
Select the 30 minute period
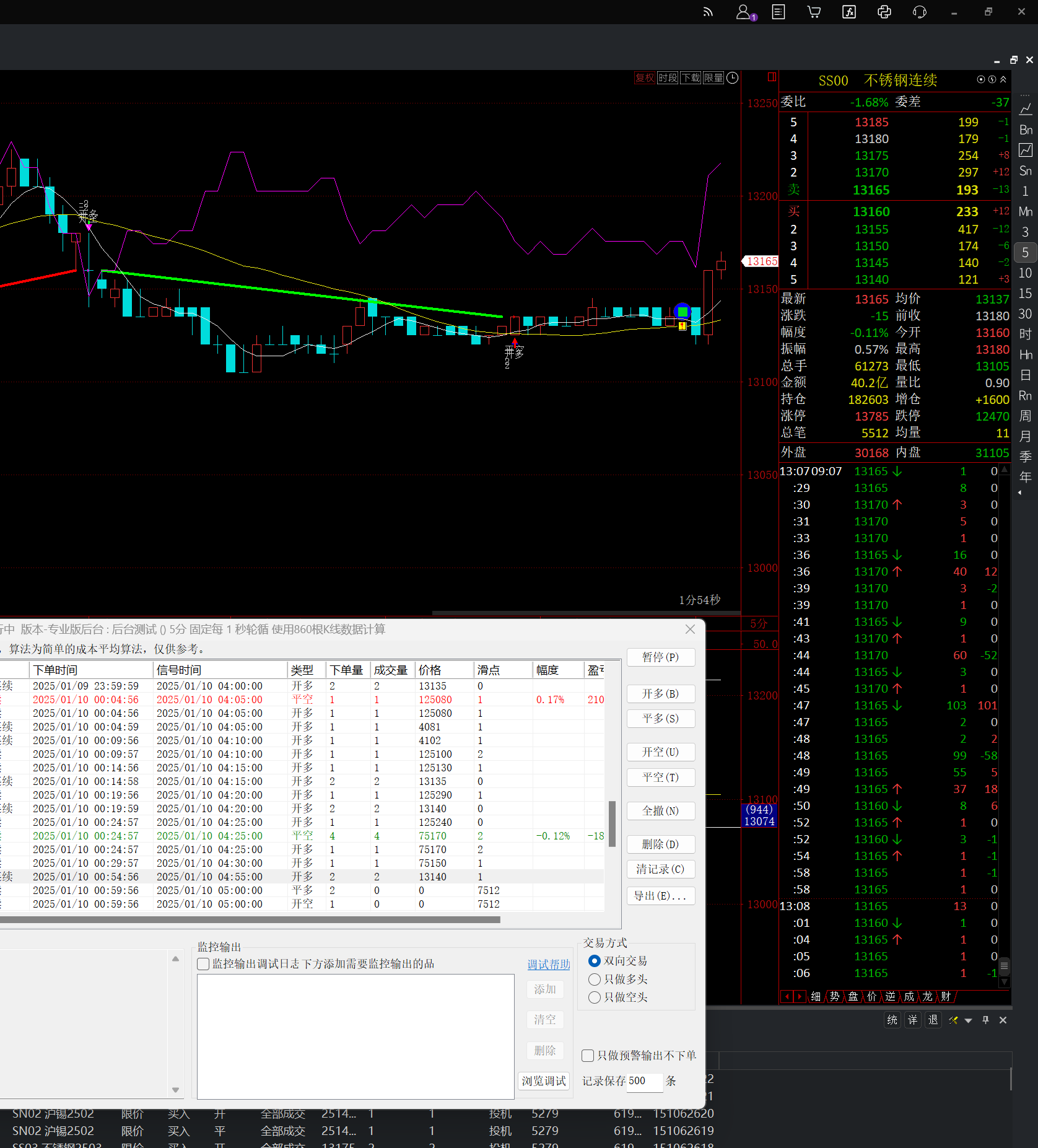(x=1025, y=314)
